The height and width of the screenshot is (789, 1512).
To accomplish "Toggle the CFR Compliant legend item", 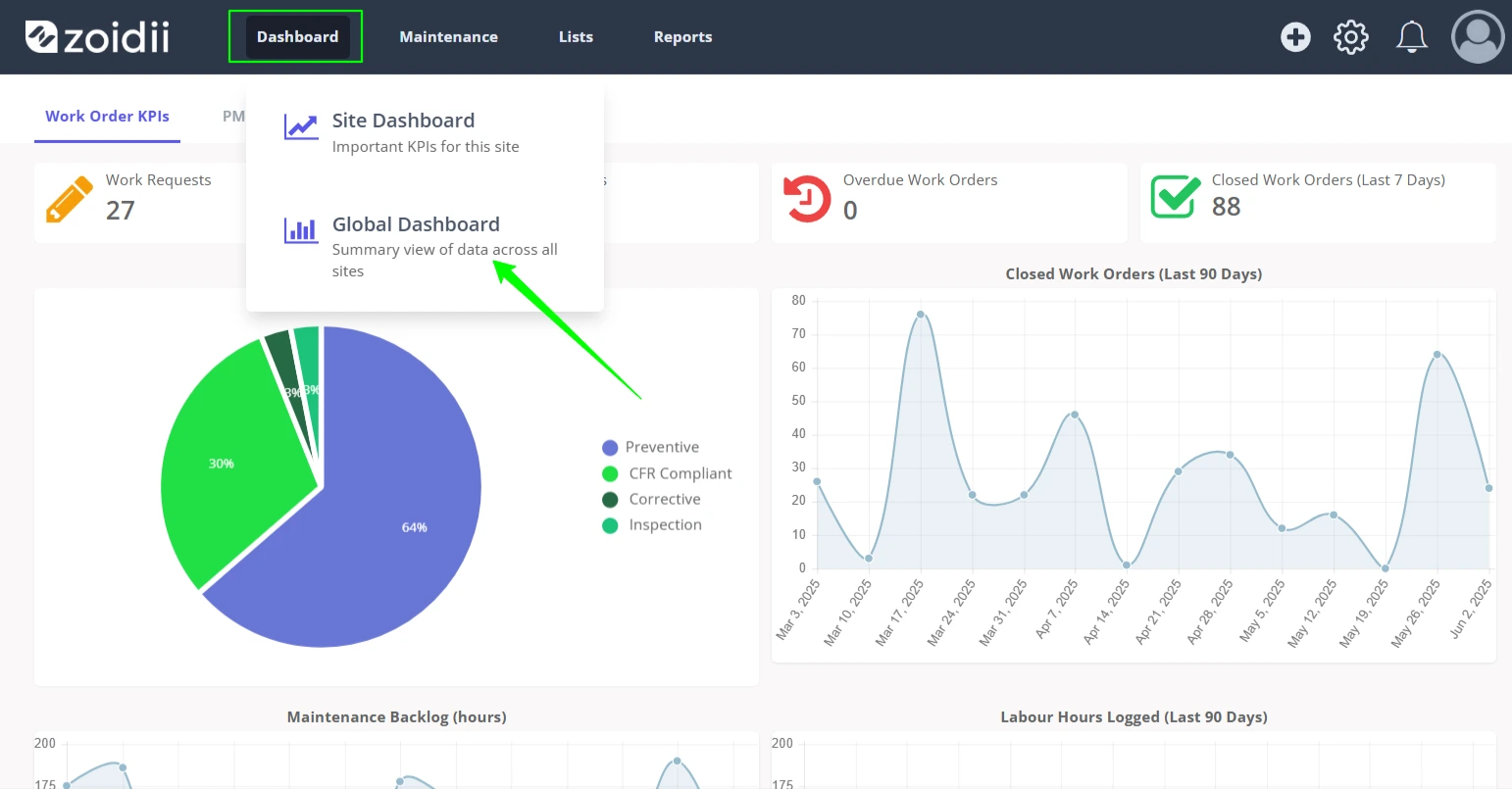I will (x=667, y=473).
